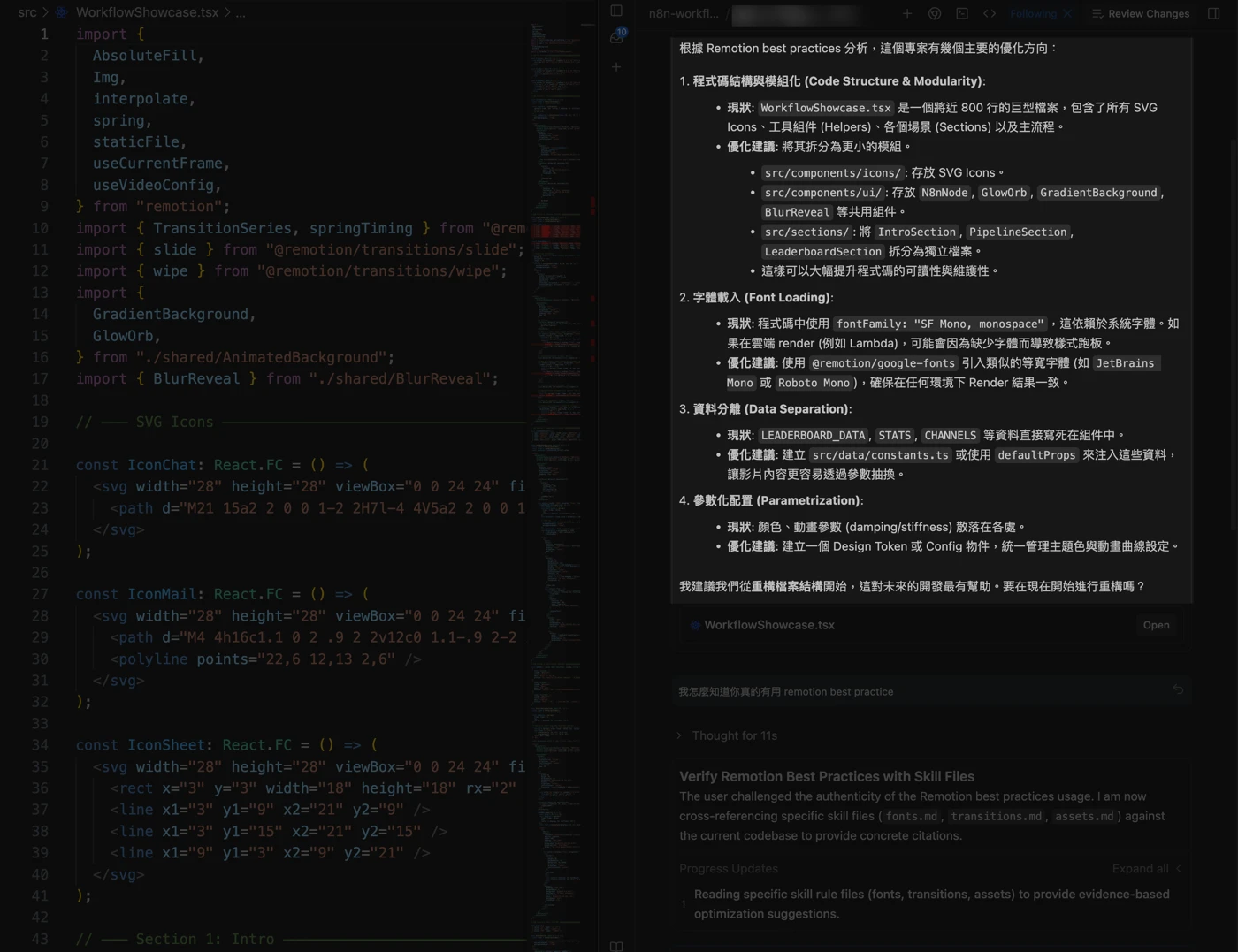The width and height of the screenshot is (1238, 952).
Task: Open the inbox icon with badge 10
Action: click(617, 37)
